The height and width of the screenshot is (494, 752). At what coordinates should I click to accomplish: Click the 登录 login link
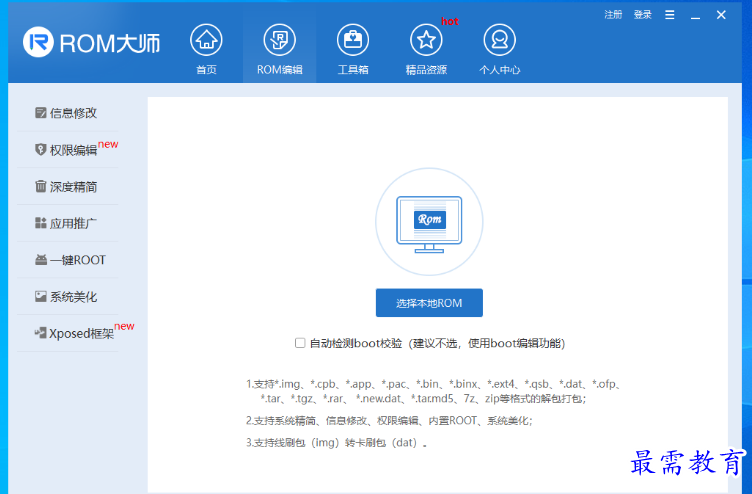pyautogui.click(x=642, y=15)
